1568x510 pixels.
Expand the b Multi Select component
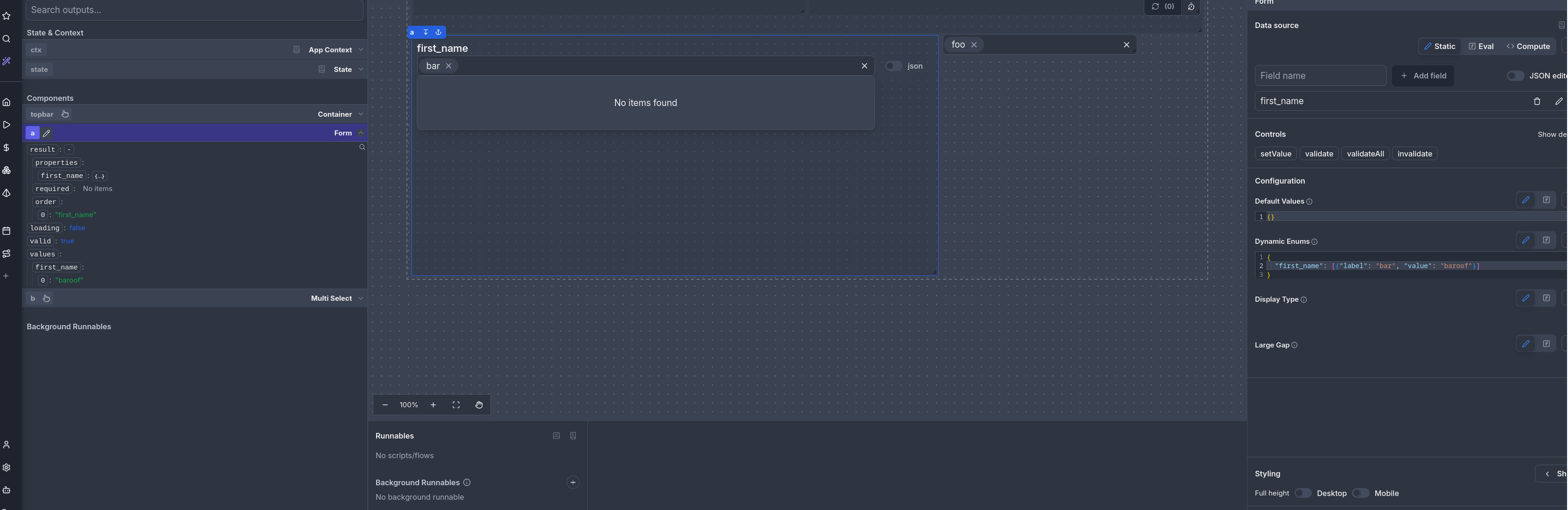point(361,298)
